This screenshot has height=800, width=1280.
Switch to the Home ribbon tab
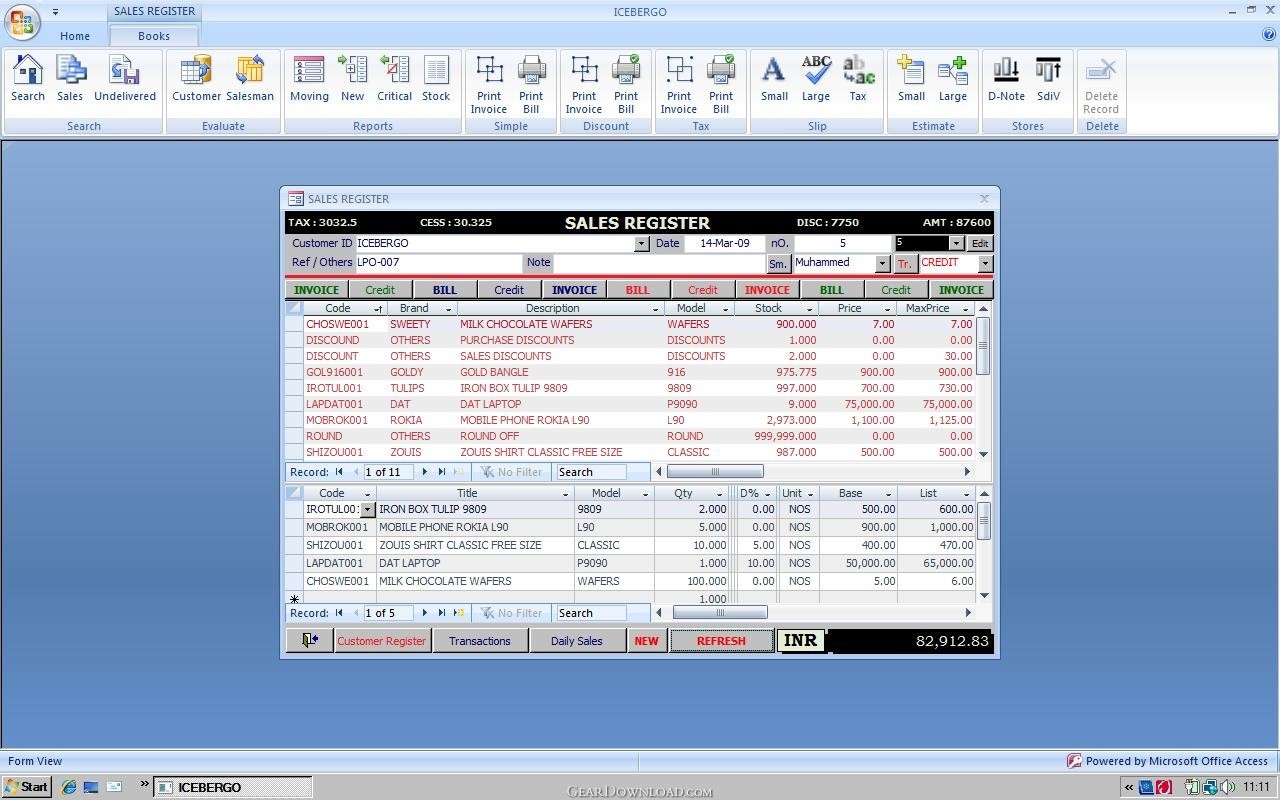(x=75, y=36)
